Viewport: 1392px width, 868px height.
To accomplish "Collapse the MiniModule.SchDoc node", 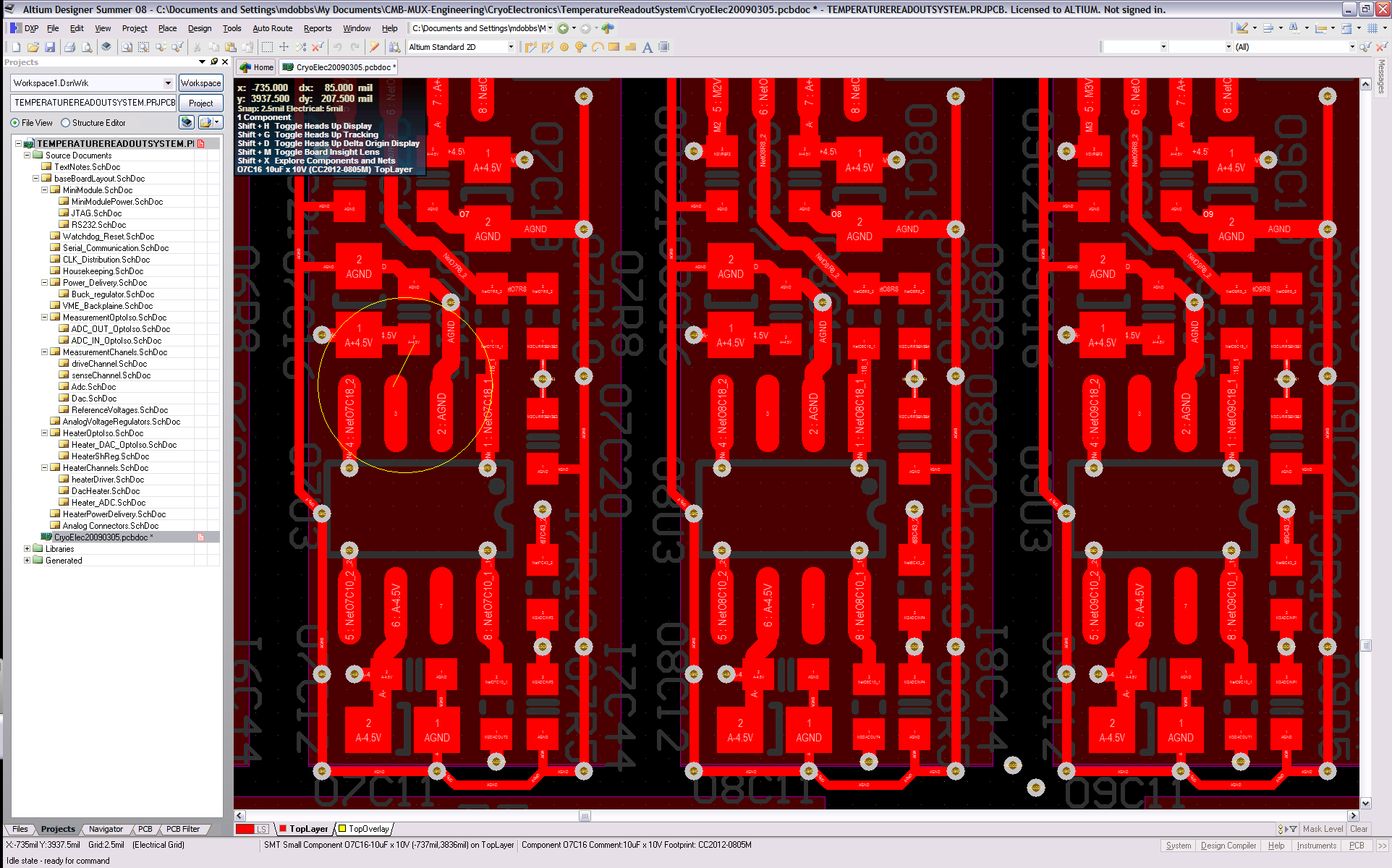I will (44, 190).
